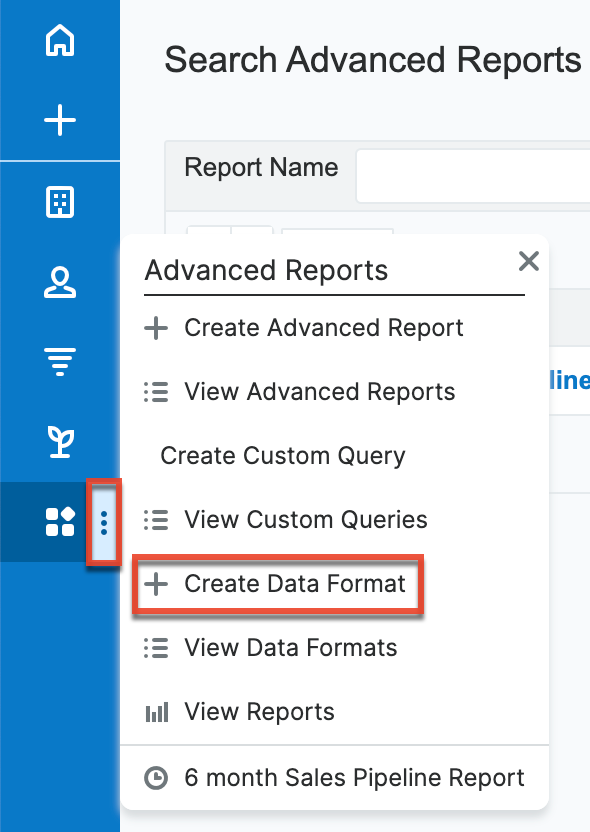
Task: Click the clock icon beside the recent report entry
Action: coord(156,777)
